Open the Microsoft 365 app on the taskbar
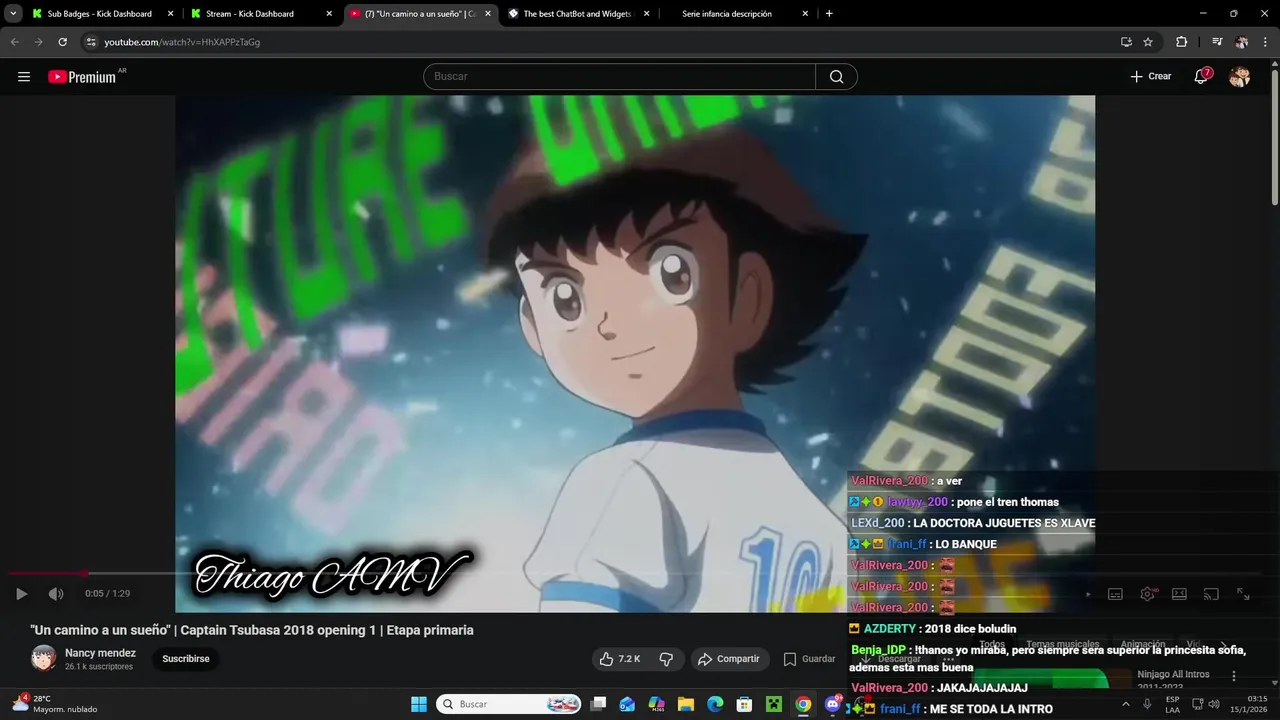 click(x=656, y=704)
